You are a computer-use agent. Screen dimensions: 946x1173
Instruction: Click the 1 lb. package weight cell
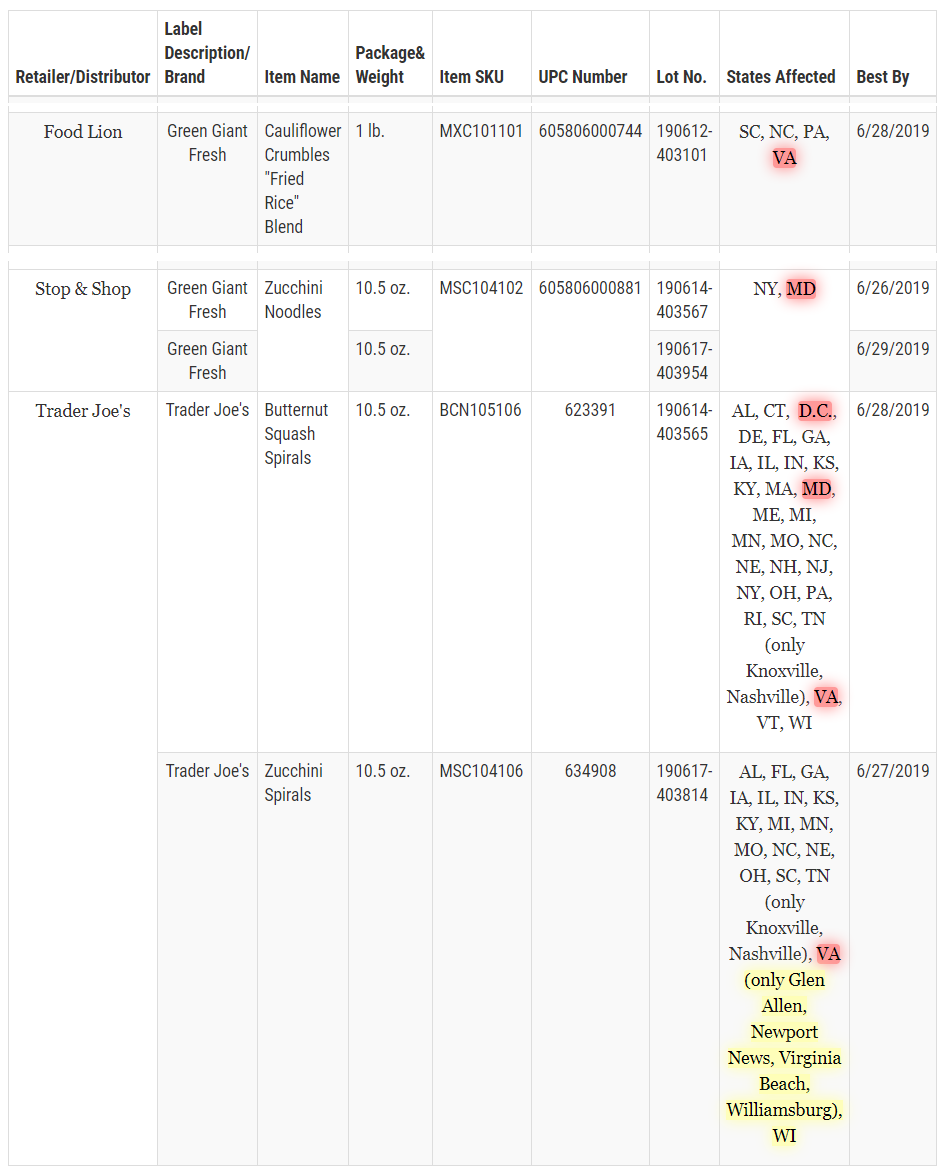(x=370, y=131)
